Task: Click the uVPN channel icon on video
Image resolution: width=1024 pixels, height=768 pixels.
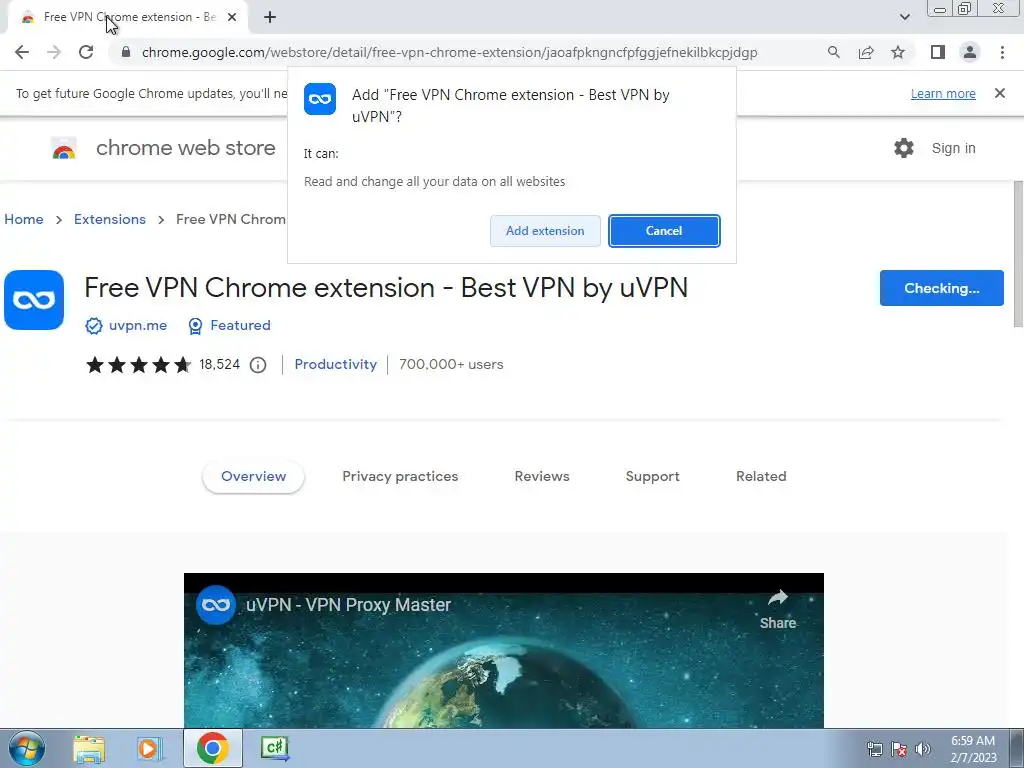Action: (216, 605)
